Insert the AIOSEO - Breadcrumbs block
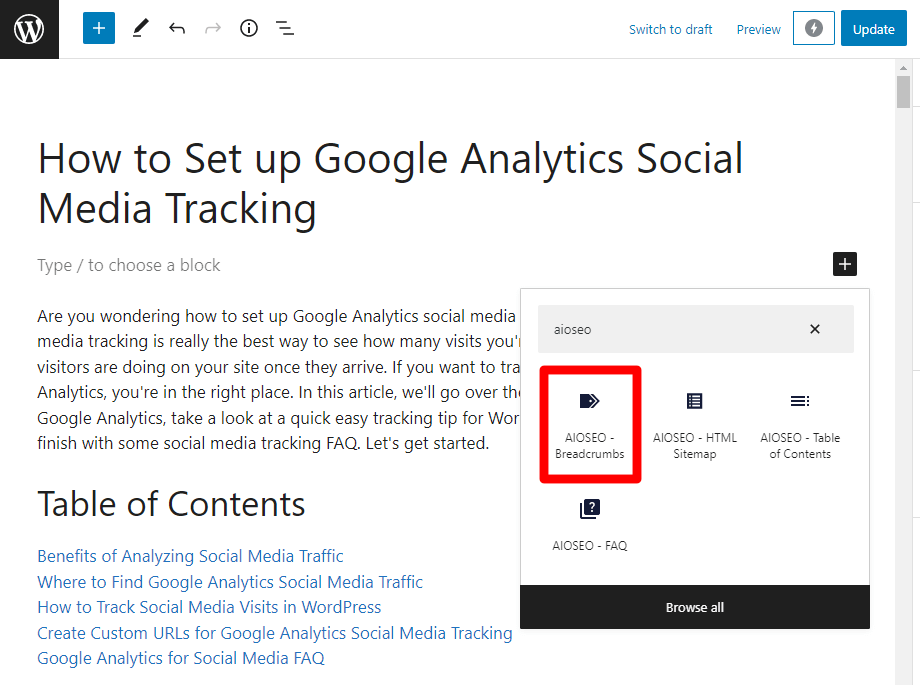This screenshot has width=920, height=685. (x=590, y=425)
